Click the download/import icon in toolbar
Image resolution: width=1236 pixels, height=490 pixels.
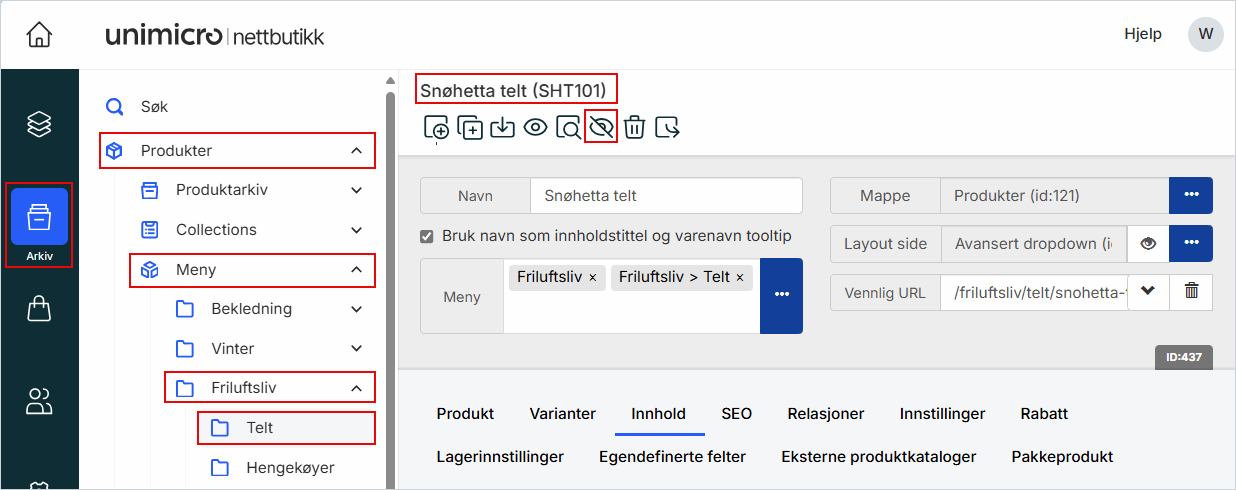coord(502,128)
